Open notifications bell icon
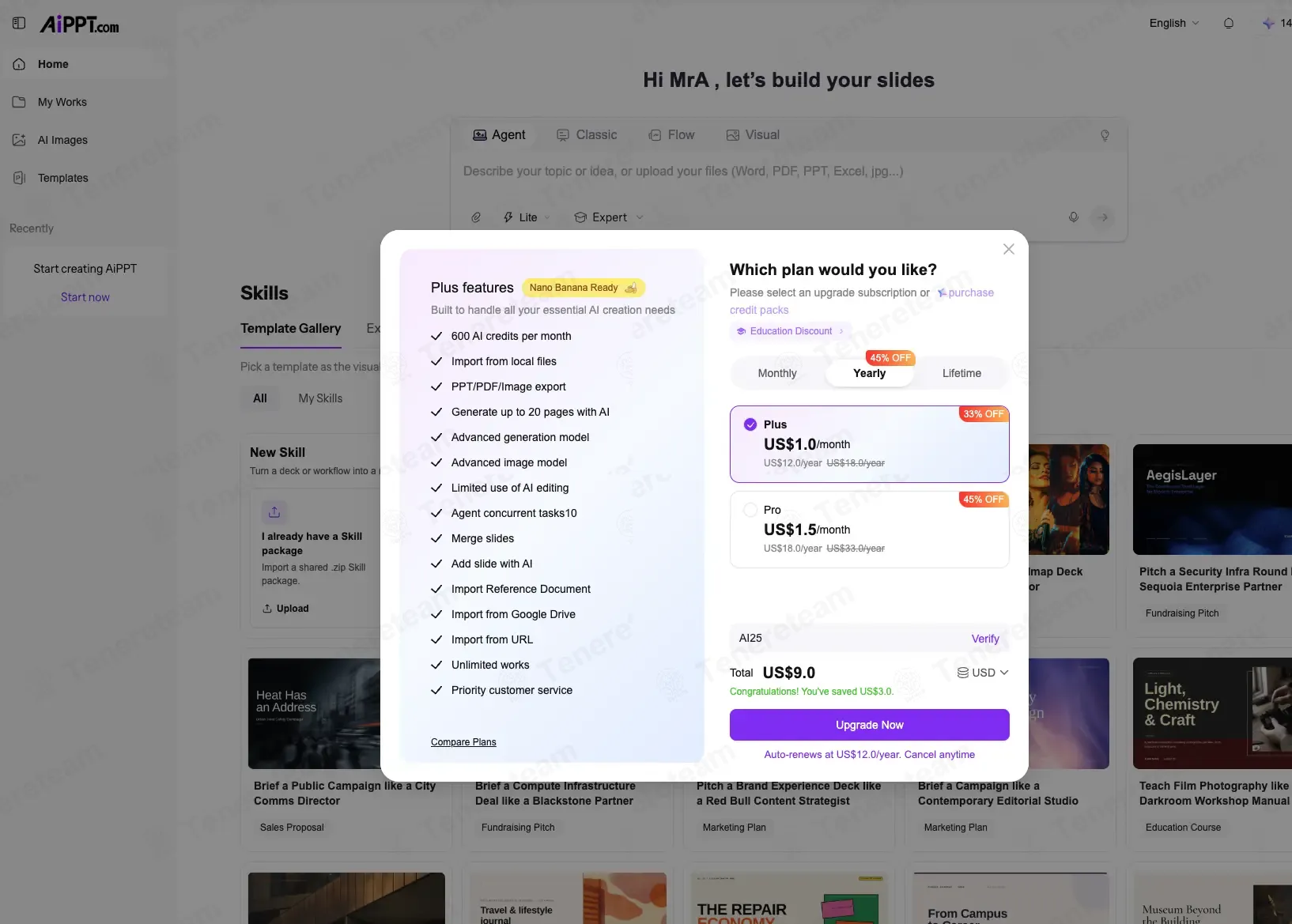The height and width of the screenshot is (924, 1292). (1229, 23)
